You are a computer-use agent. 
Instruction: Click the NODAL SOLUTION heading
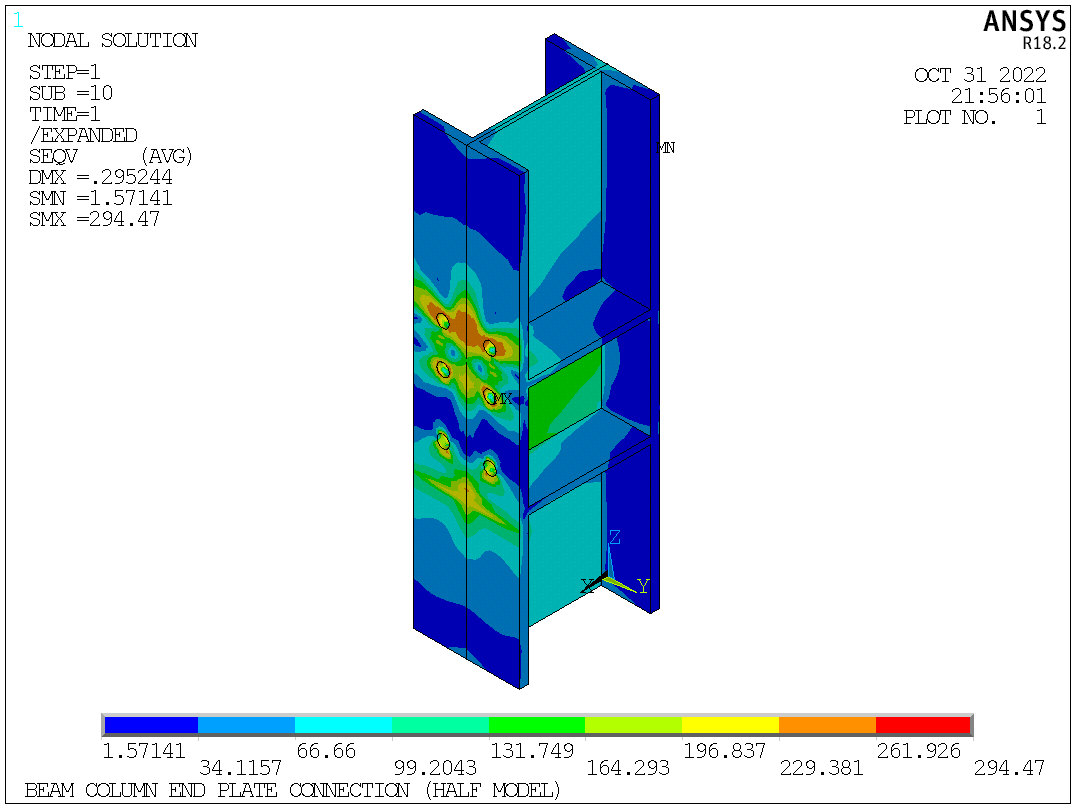[112, 41]
